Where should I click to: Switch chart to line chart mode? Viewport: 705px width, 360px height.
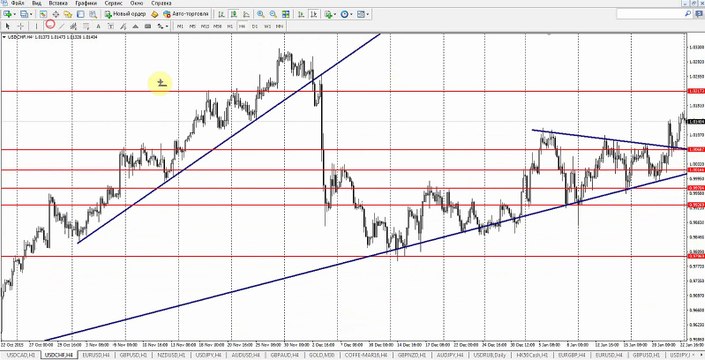point(246,14)
